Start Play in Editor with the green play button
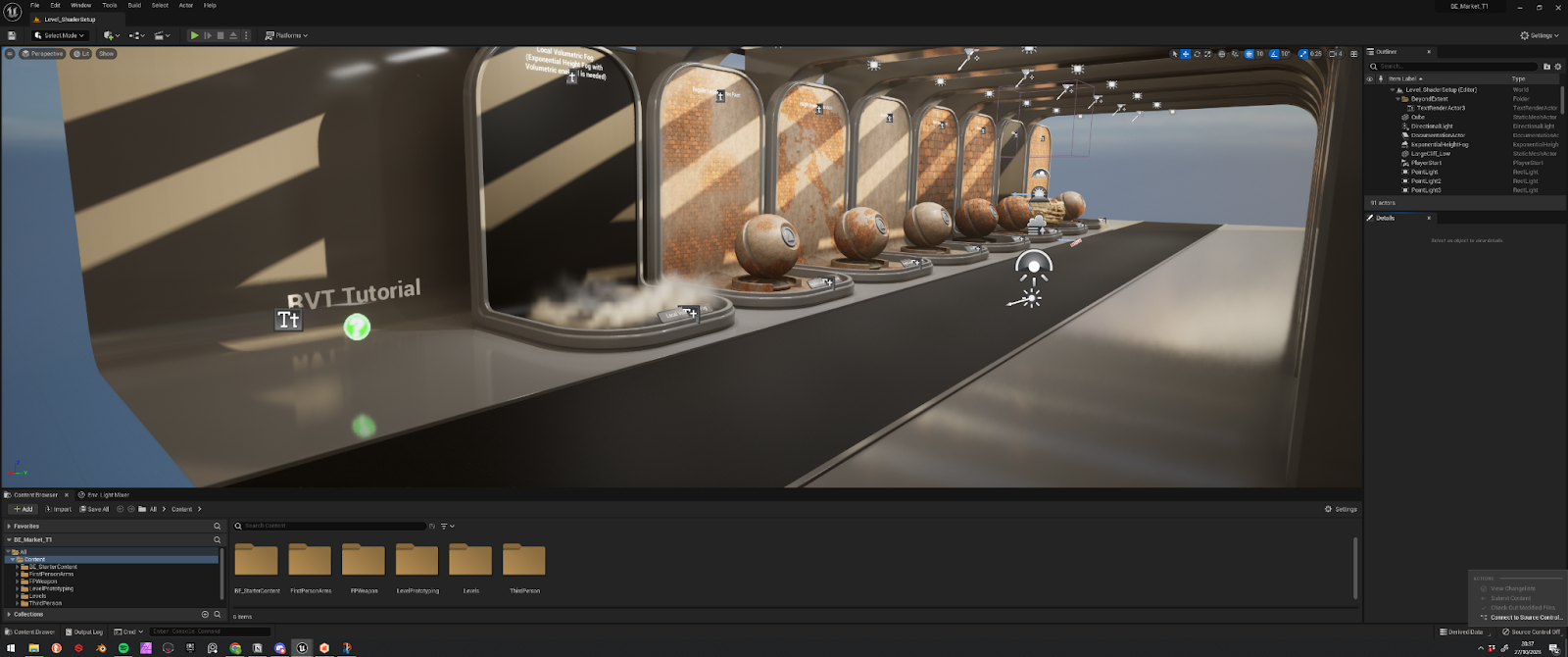Screen dimensions: 1568x657 tap(195, 35)
